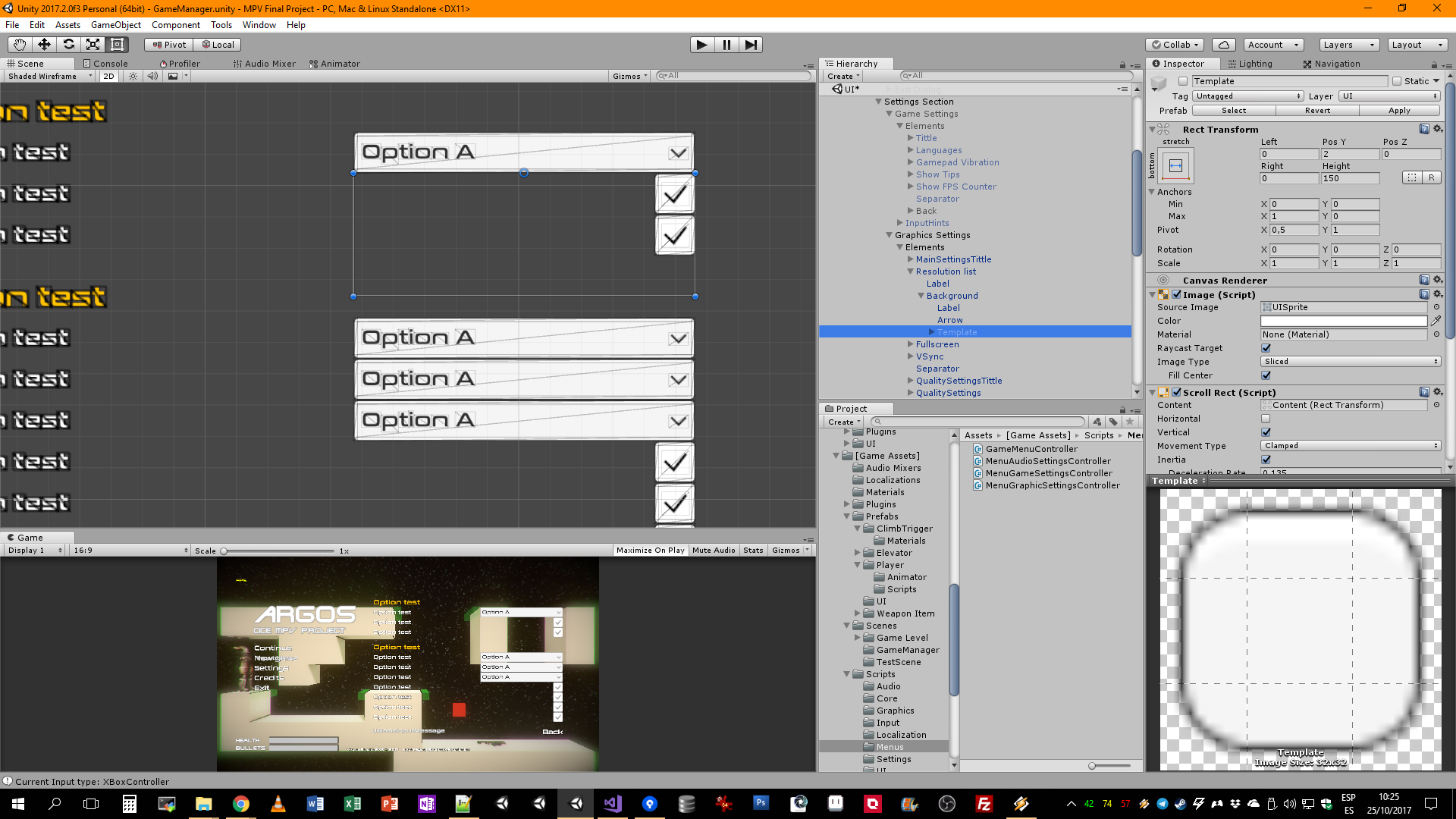Enable the Horizontal scroll checkbox

coord(1266,419)
